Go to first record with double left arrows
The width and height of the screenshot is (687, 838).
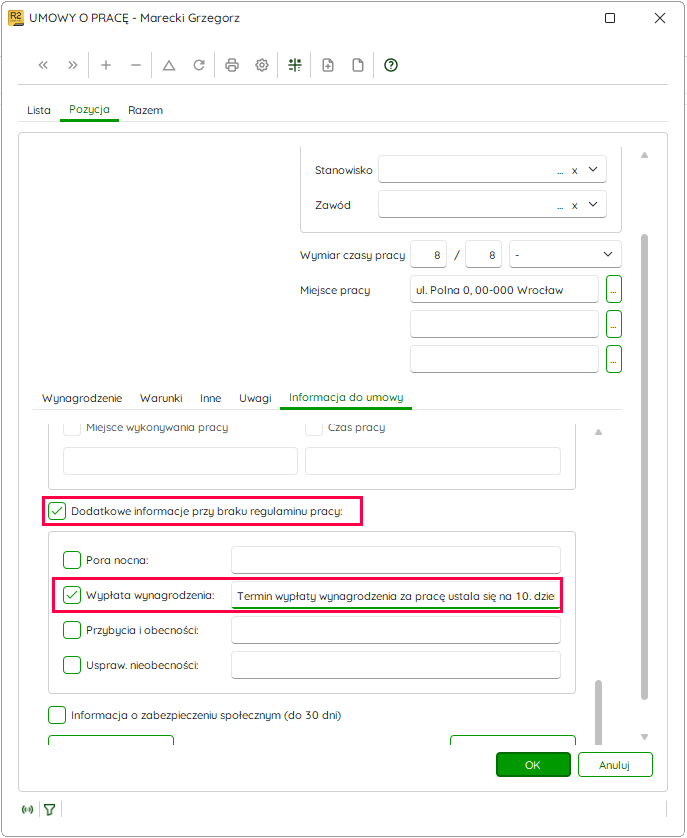[x=43, y=65]
